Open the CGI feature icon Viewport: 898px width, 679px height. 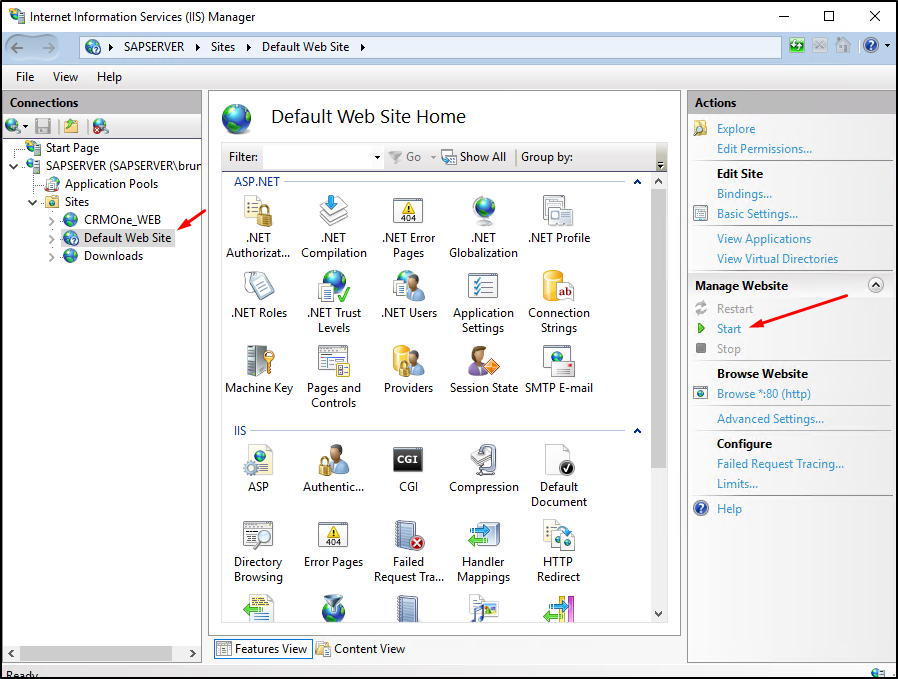tap(408, 461)
